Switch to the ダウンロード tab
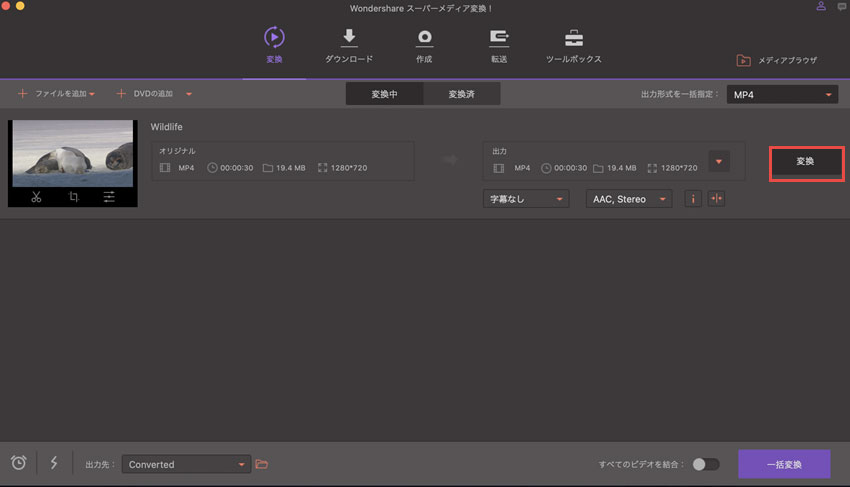 [x=349, y=46]
